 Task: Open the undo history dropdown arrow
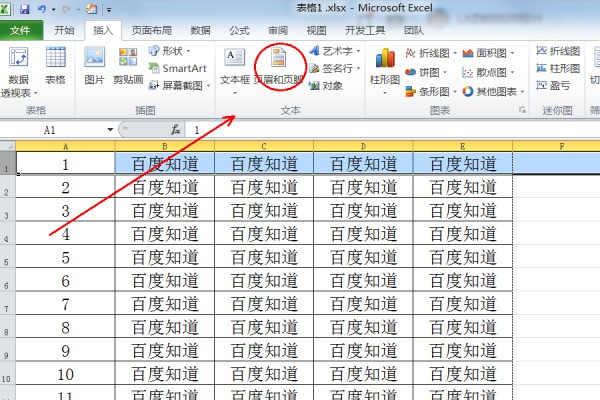(x=53, y=9)
